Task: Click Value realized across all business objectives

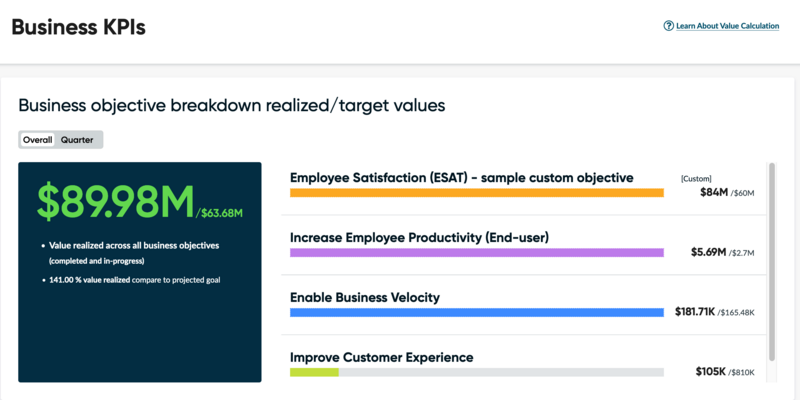Action: click(x=134, y=246)
